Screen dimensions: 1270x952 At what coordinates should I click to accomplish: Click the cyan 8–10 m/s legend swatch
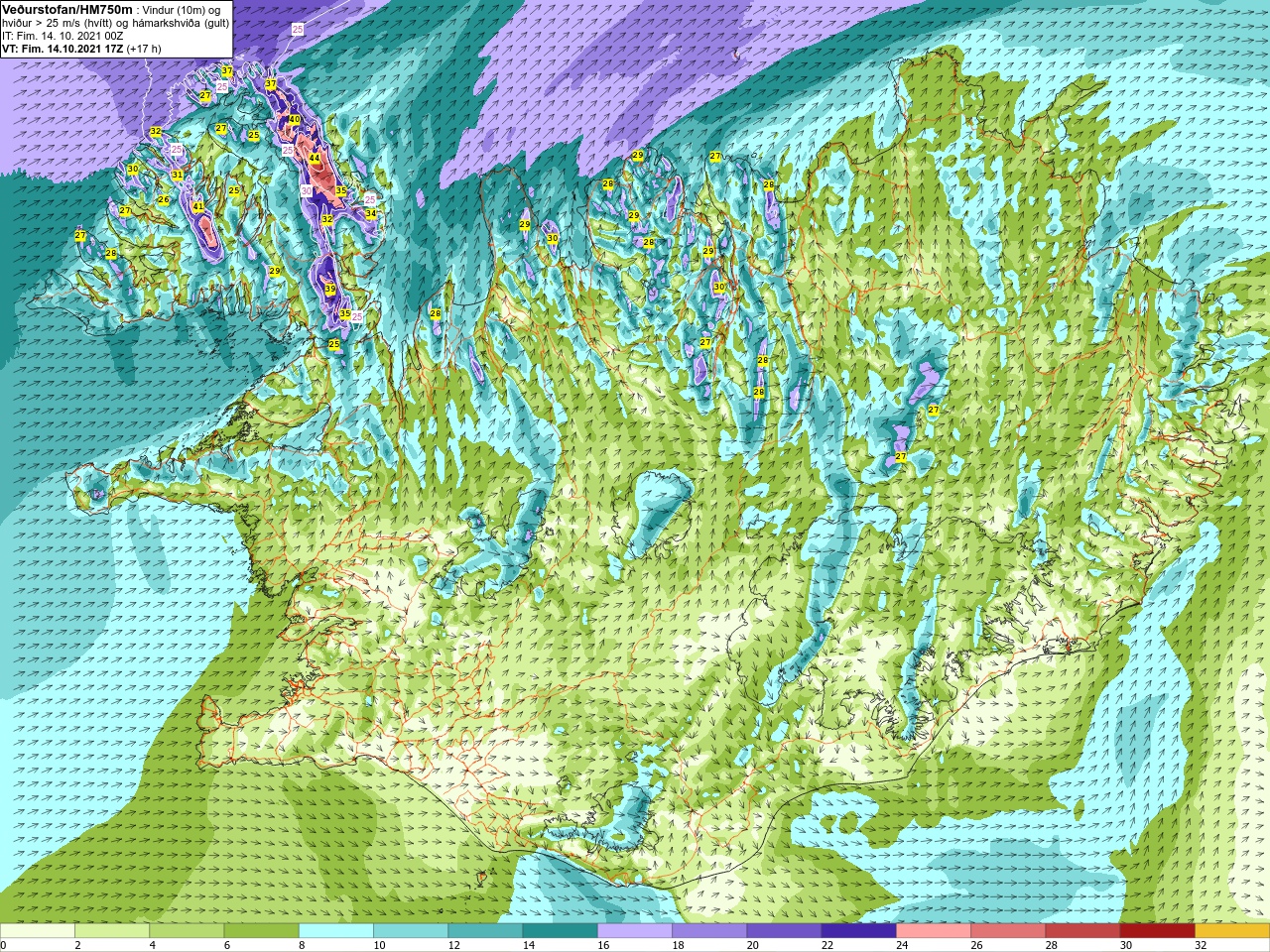pyautogui.click(x=336, y=931)
